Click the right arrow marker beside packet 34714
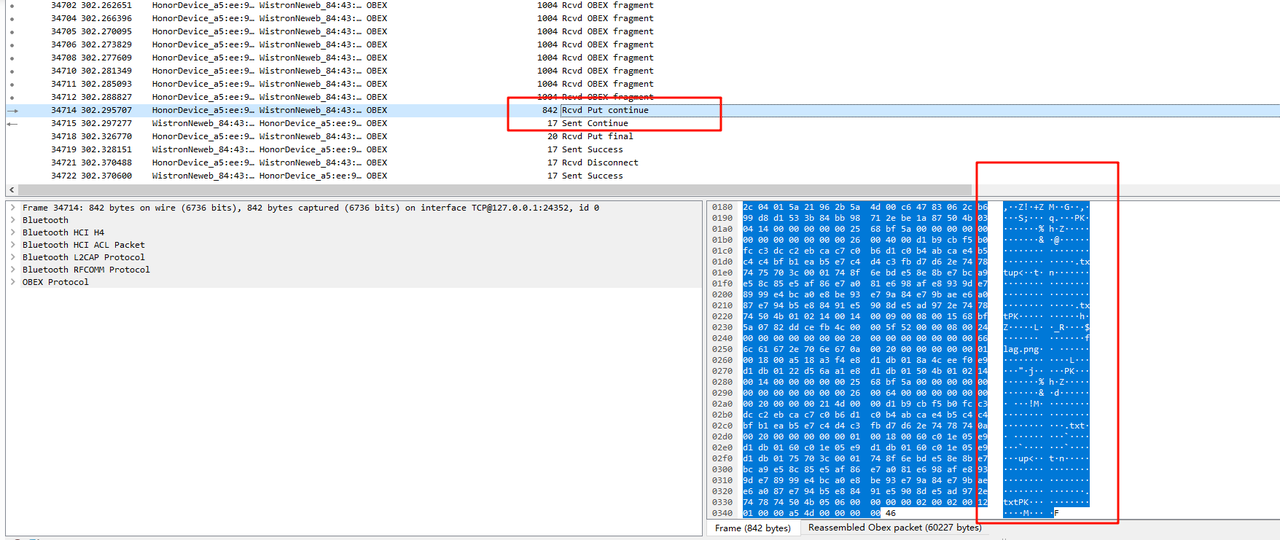Viewport: 1280px width, 540px height. click(x=12, y=110)
